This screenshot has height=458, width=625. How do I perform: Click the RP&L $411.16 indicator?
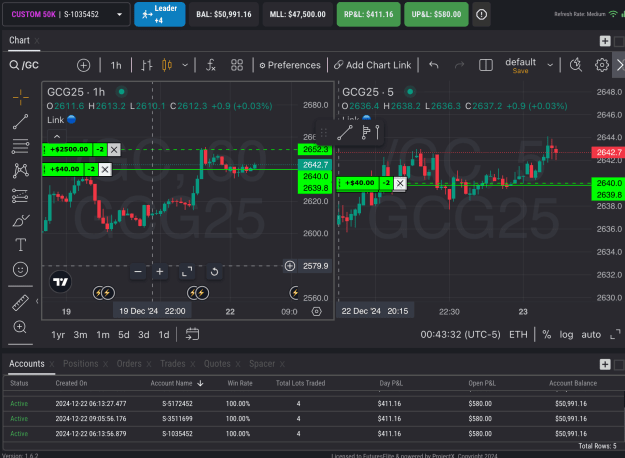[x=368, y=14]
